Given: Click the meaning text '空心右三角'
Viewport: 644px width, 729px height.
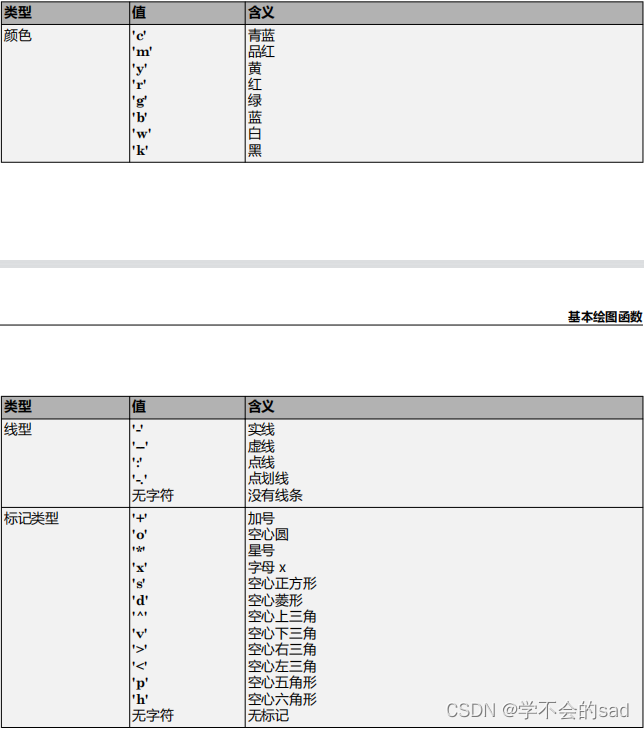Looking at the screenshot, I should [x=282, y=649].
